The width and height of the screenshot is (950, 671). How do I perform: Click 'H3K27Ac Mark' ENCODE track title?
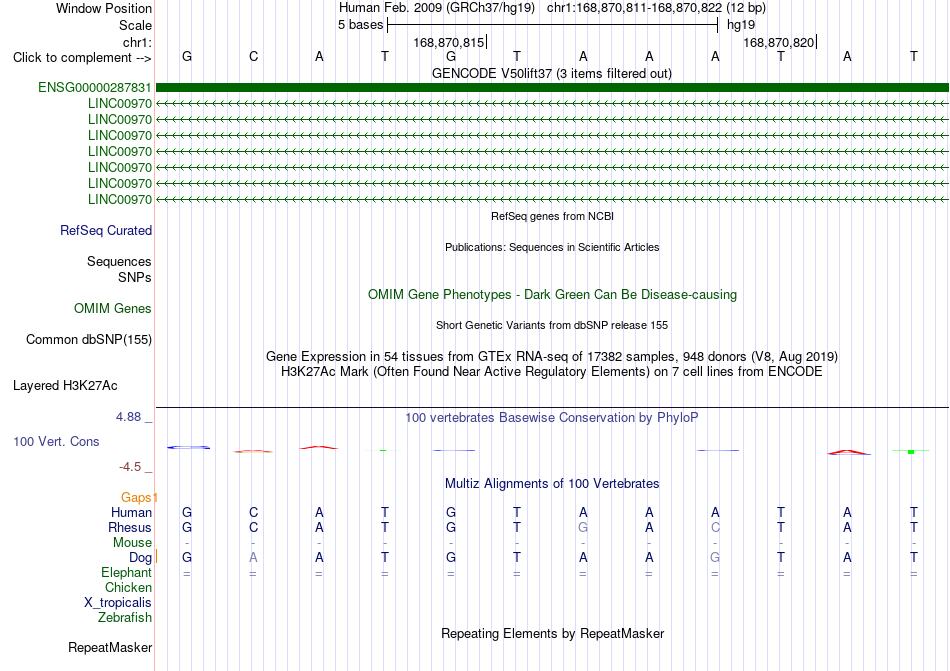tap(552, 371)
